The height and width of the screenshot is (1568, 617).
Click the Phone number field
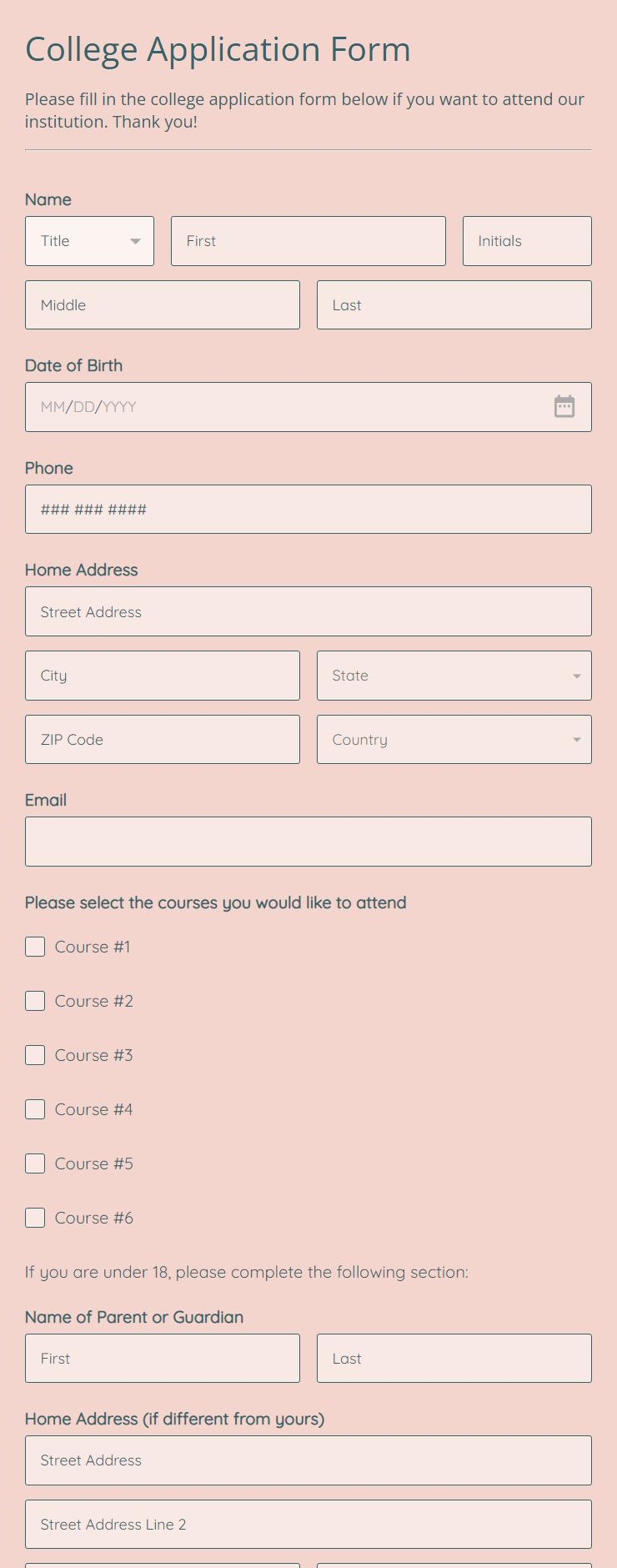pos(308,509)
